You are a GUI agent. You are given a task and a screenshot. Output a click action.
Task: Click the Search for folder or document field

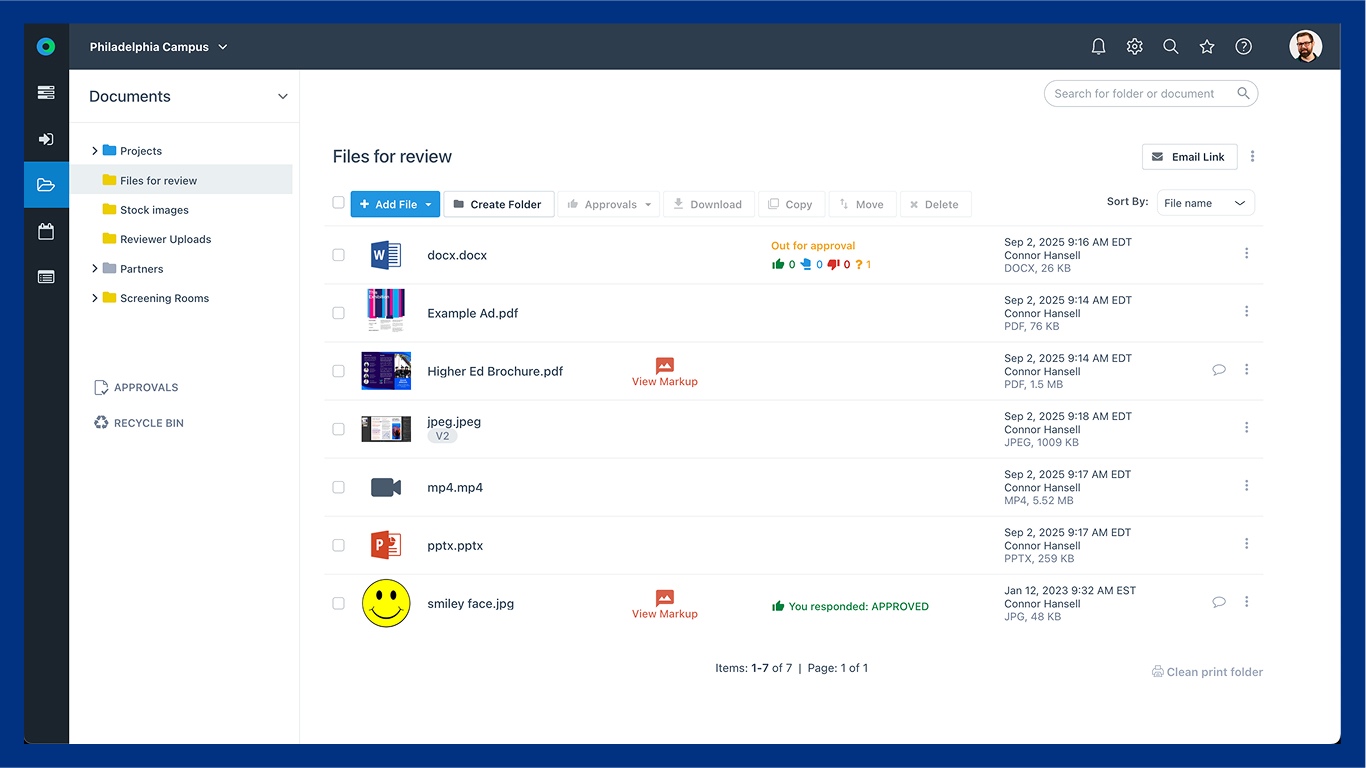1151,94
